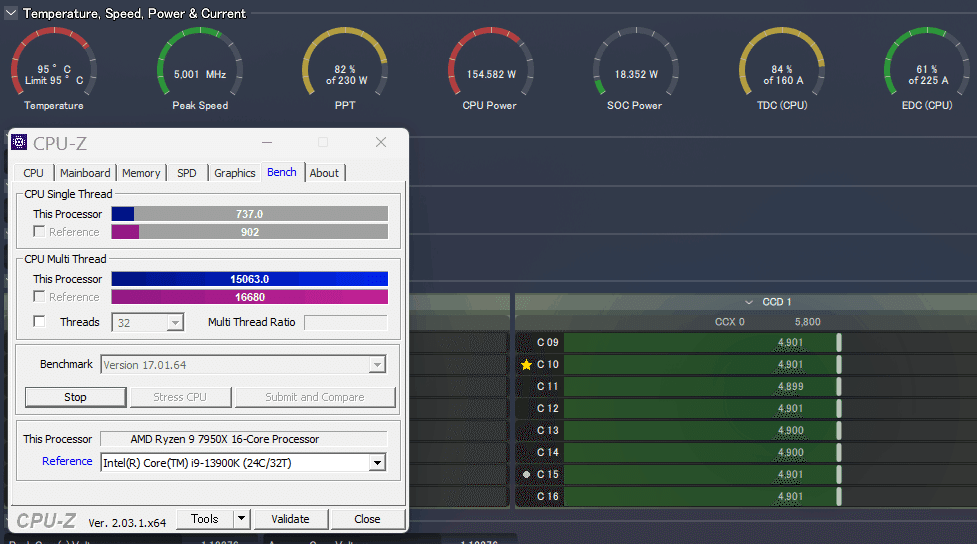Click the Multi Thread Reference score bar
The height and width of the screenshot is (544, 977).
pos(249,297)
